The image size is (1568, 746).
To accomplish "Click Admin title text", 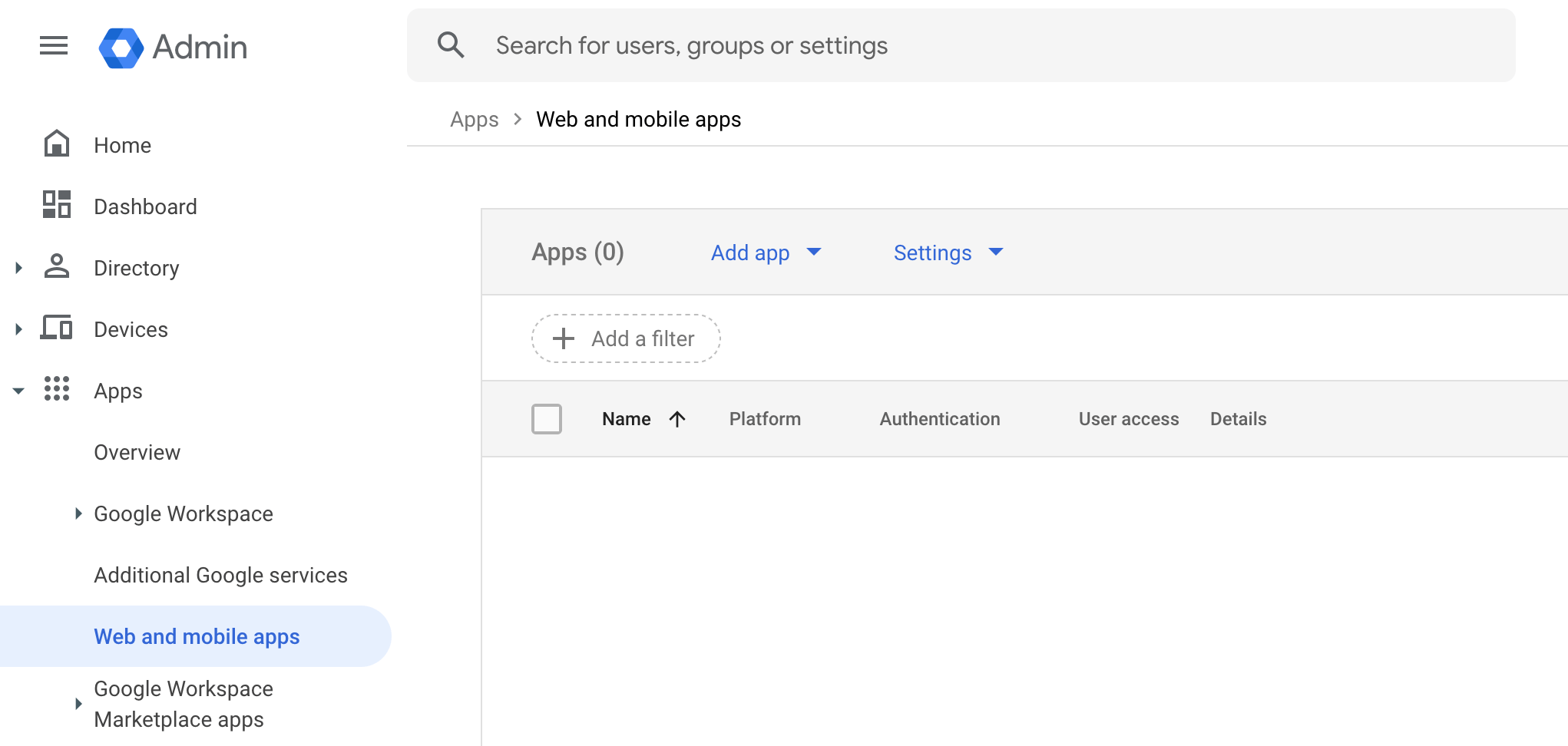I will [200, 47].
